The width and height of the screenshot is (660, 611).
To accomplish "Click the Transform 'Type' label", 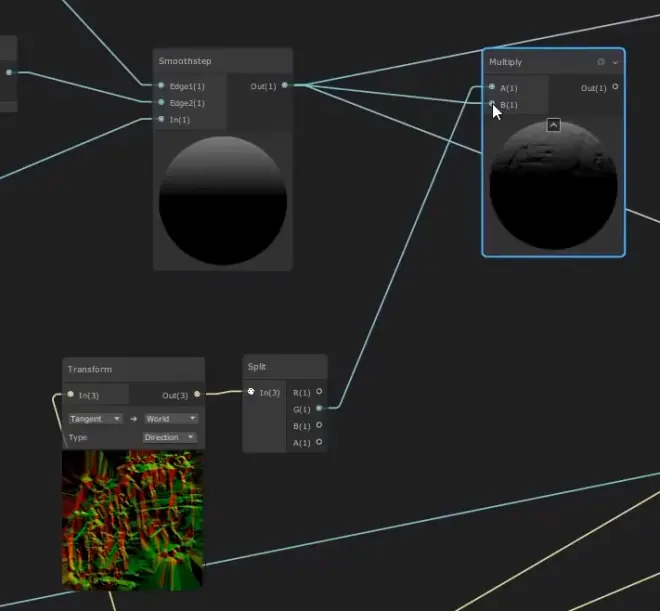I will click(78, 438).
